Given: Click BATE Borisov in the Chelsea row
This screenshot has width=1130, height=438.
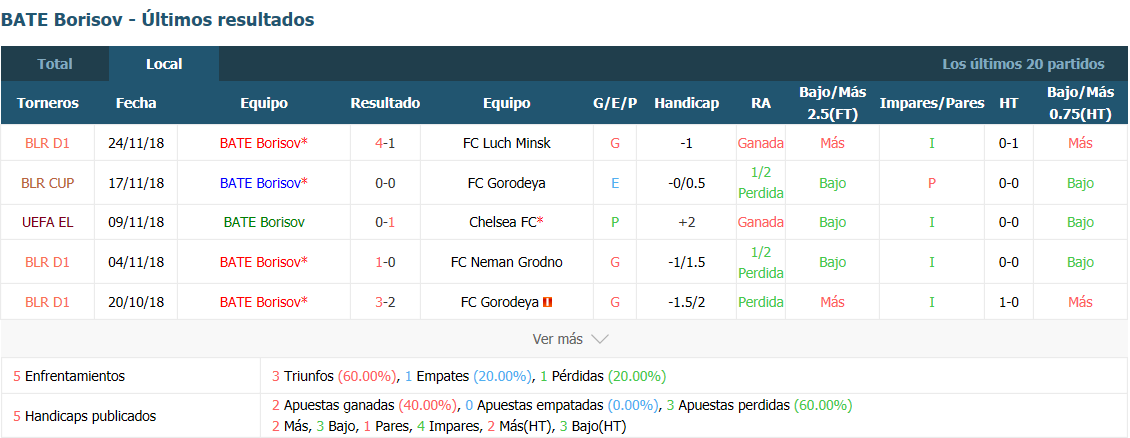Looking at the screenshot, I should point(264,222).
